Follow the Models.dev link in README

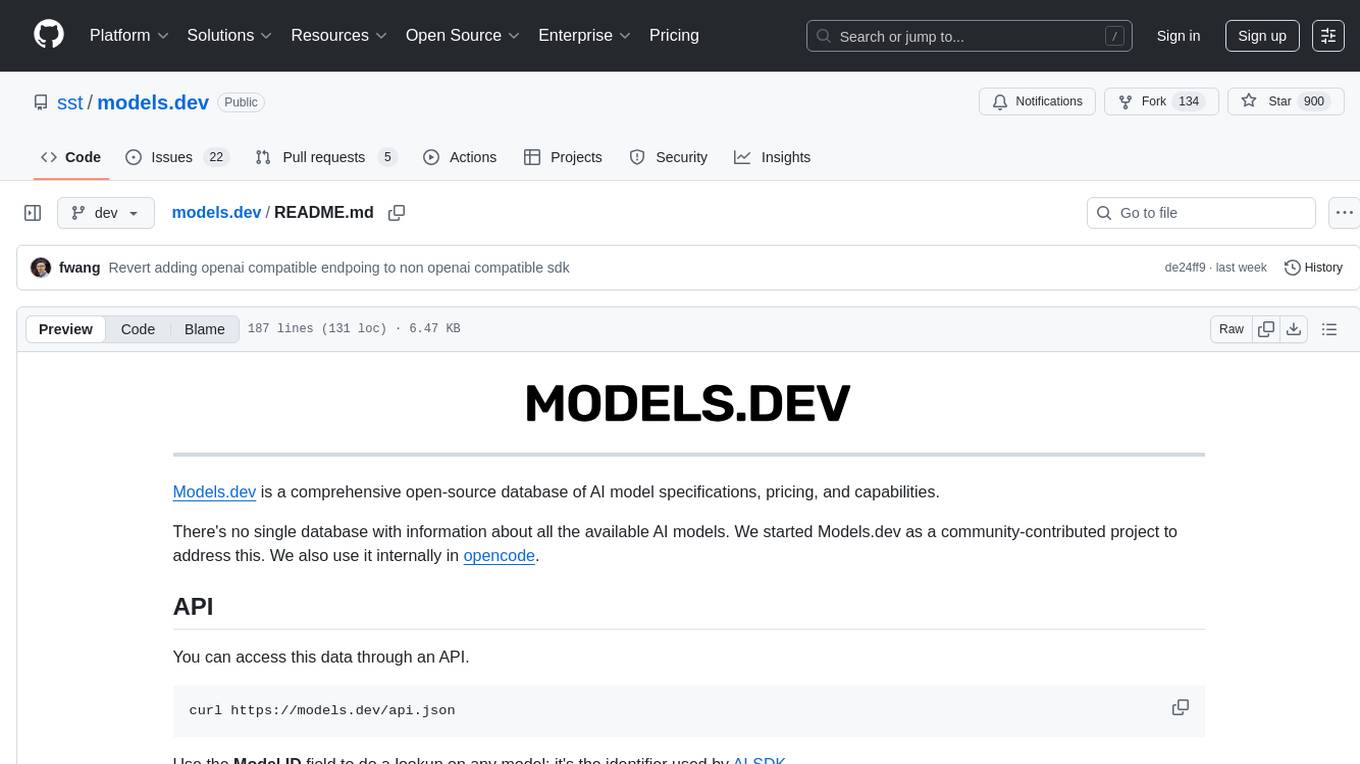click(215, 492)
